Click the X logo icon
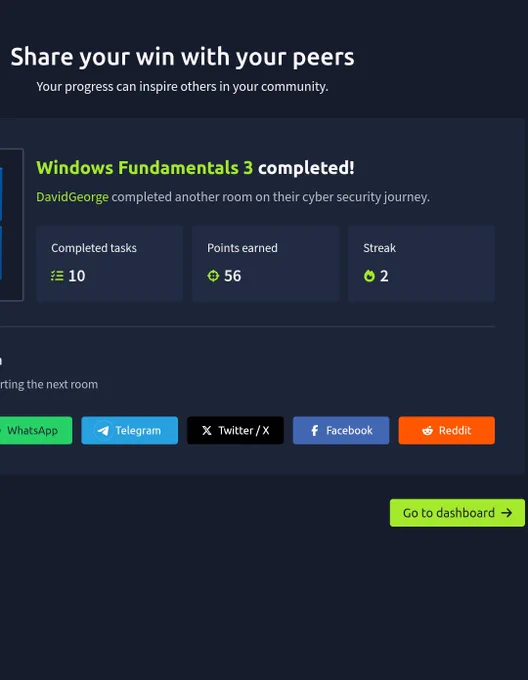Viewport: 528px width, 680px height. (207, 430)
